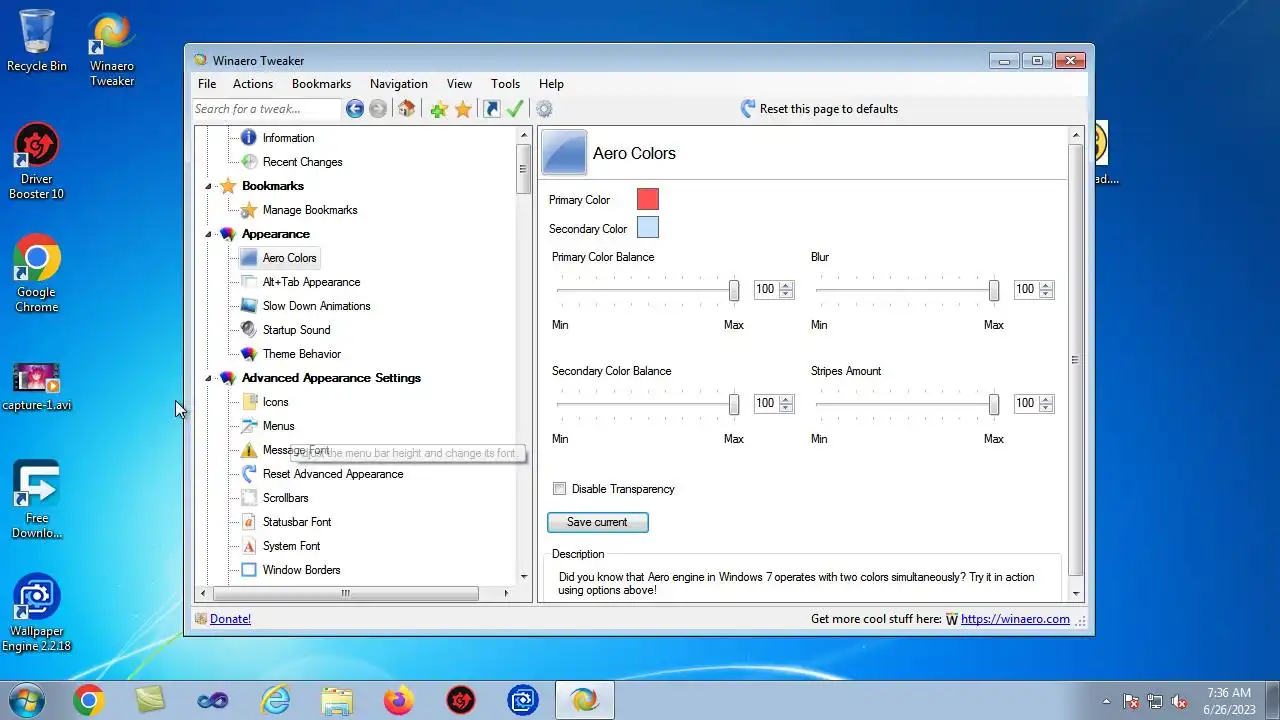This screenshot has width=1280, height=720.
Task: Select capture-1.avi desktop file
Action: coord(37,387)
